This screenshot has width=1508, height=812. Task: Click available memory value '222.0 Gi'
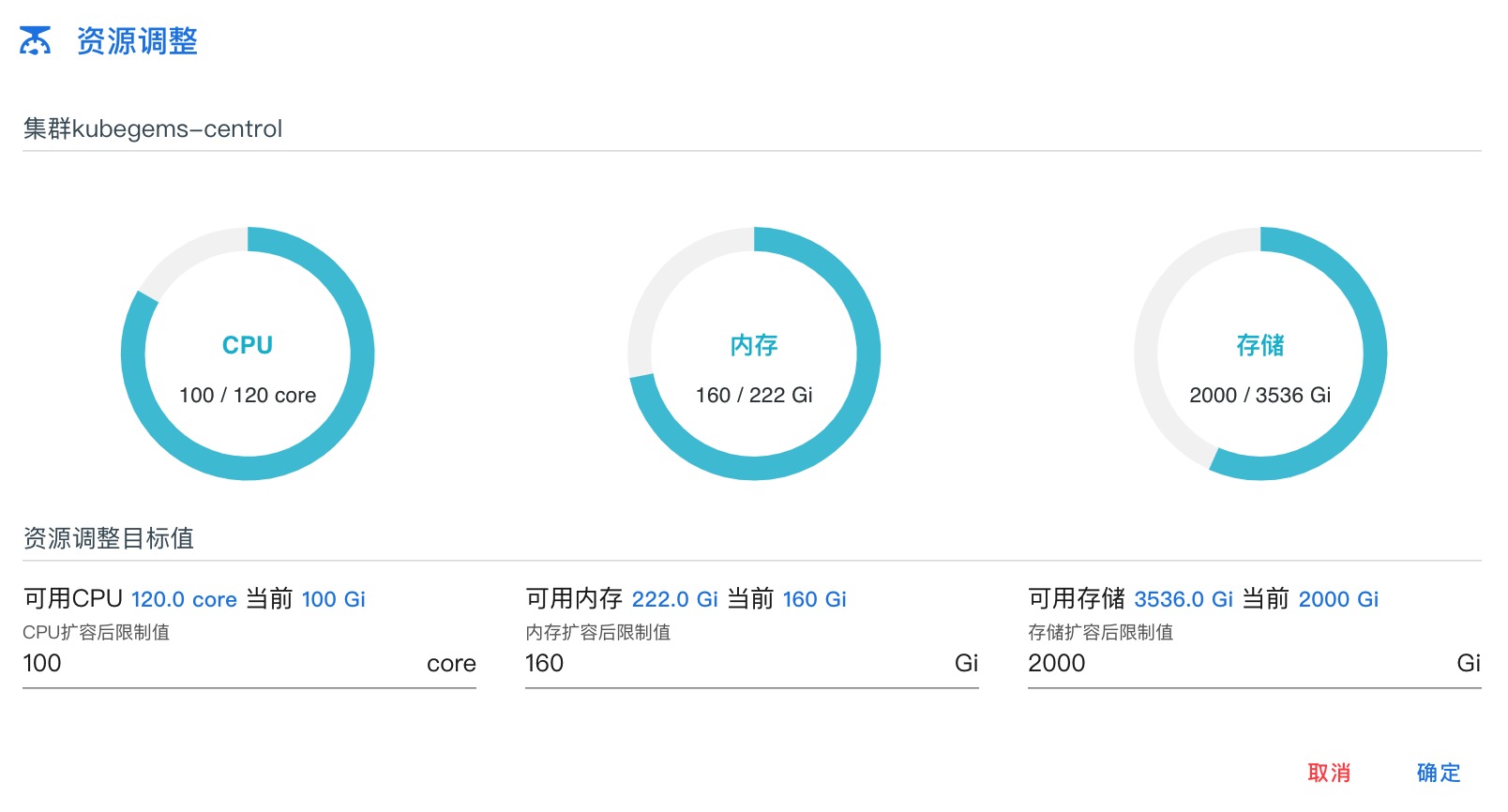(x=675, y=599)
